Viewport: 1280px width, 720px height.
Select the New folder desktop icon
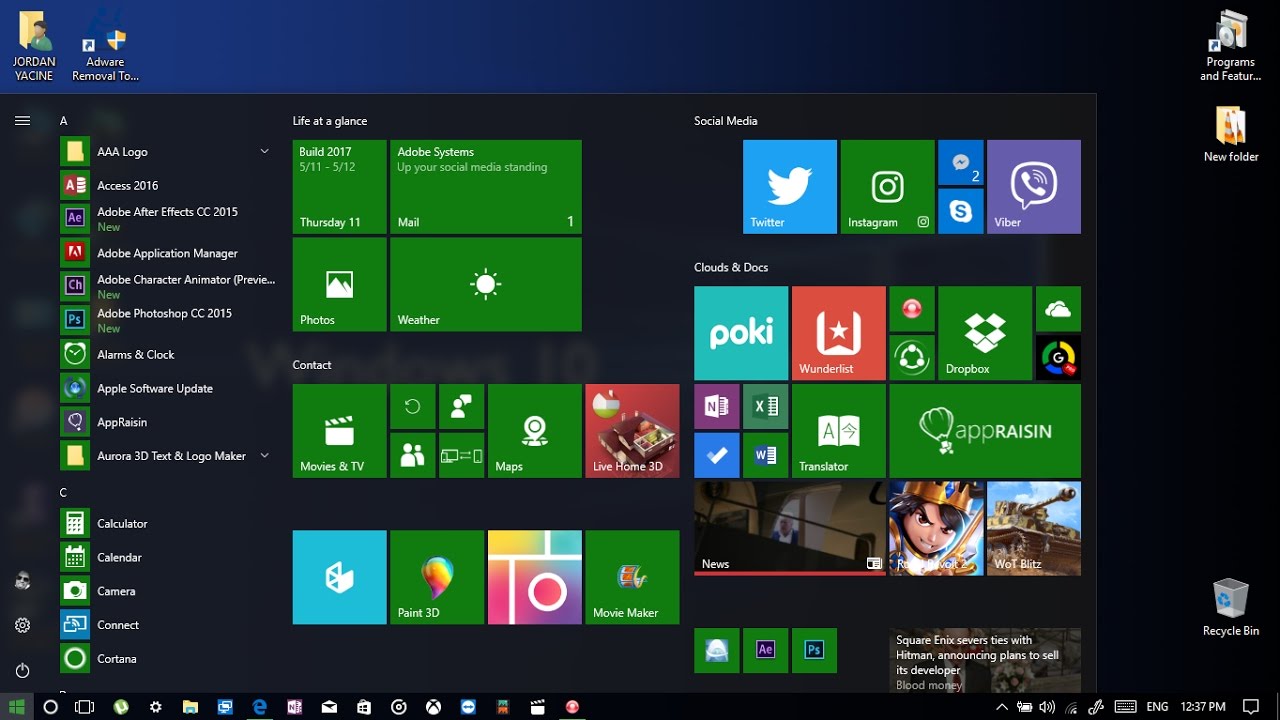click(1231, 134)
